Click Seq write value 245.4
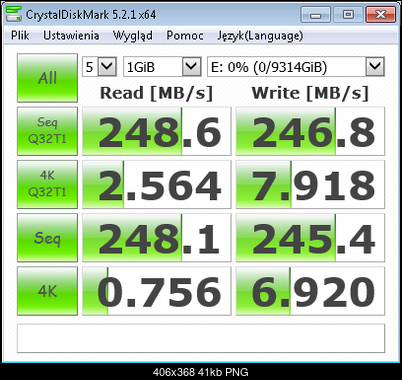The height and width of the screenshot is (380, 402). click(310, 238)
